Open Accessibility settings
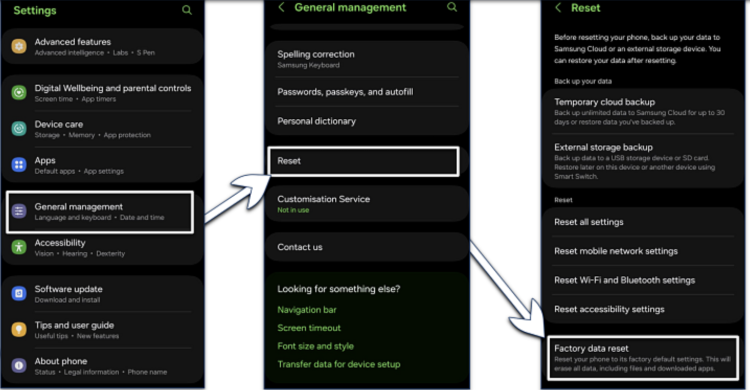This screenshot has height=390, width=750. click(102, 248)
